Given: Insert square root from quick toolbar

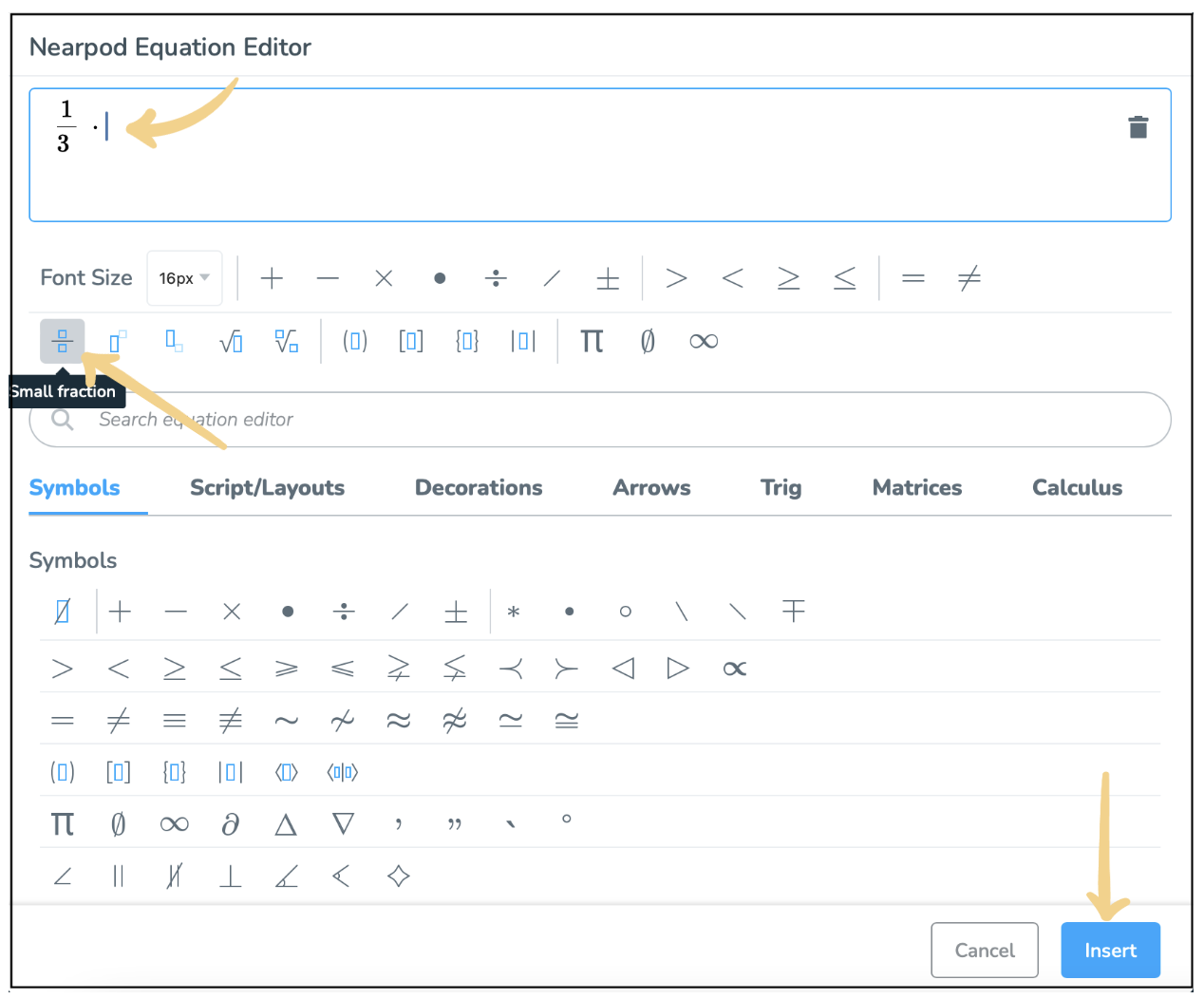Looking at the screenshot, I should coord(231,341).
